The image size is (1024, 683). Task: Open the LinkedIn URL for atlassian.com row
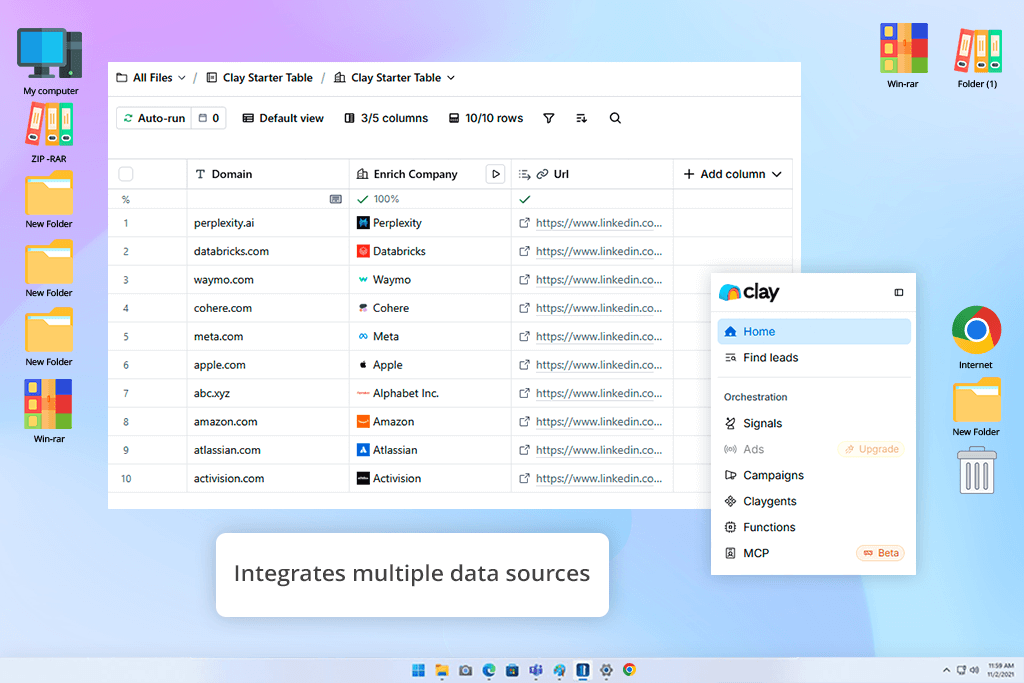pyautogui.click(x=599, y=450)
